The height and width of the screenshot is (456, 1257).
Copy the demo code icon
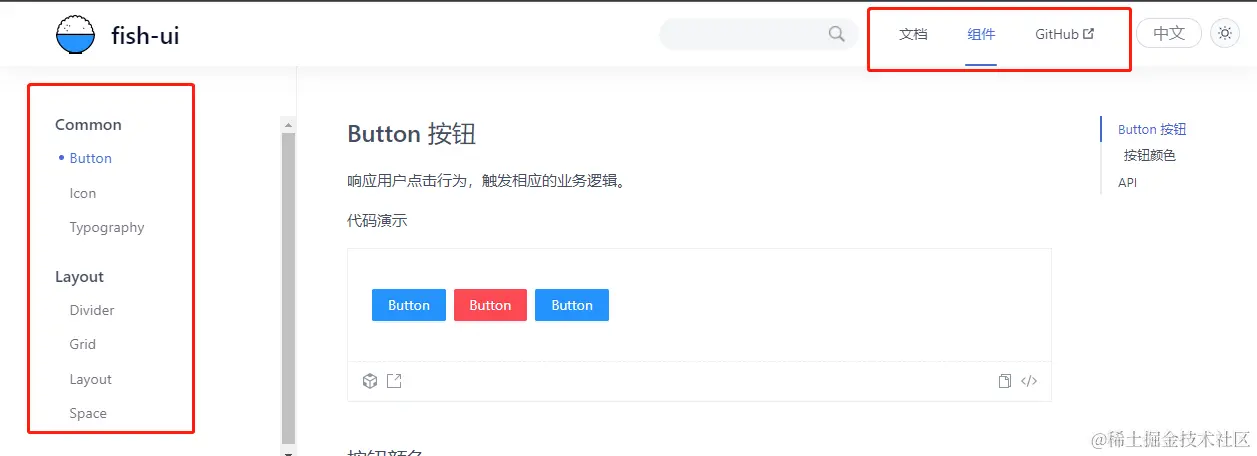(x=1005, y=381)
